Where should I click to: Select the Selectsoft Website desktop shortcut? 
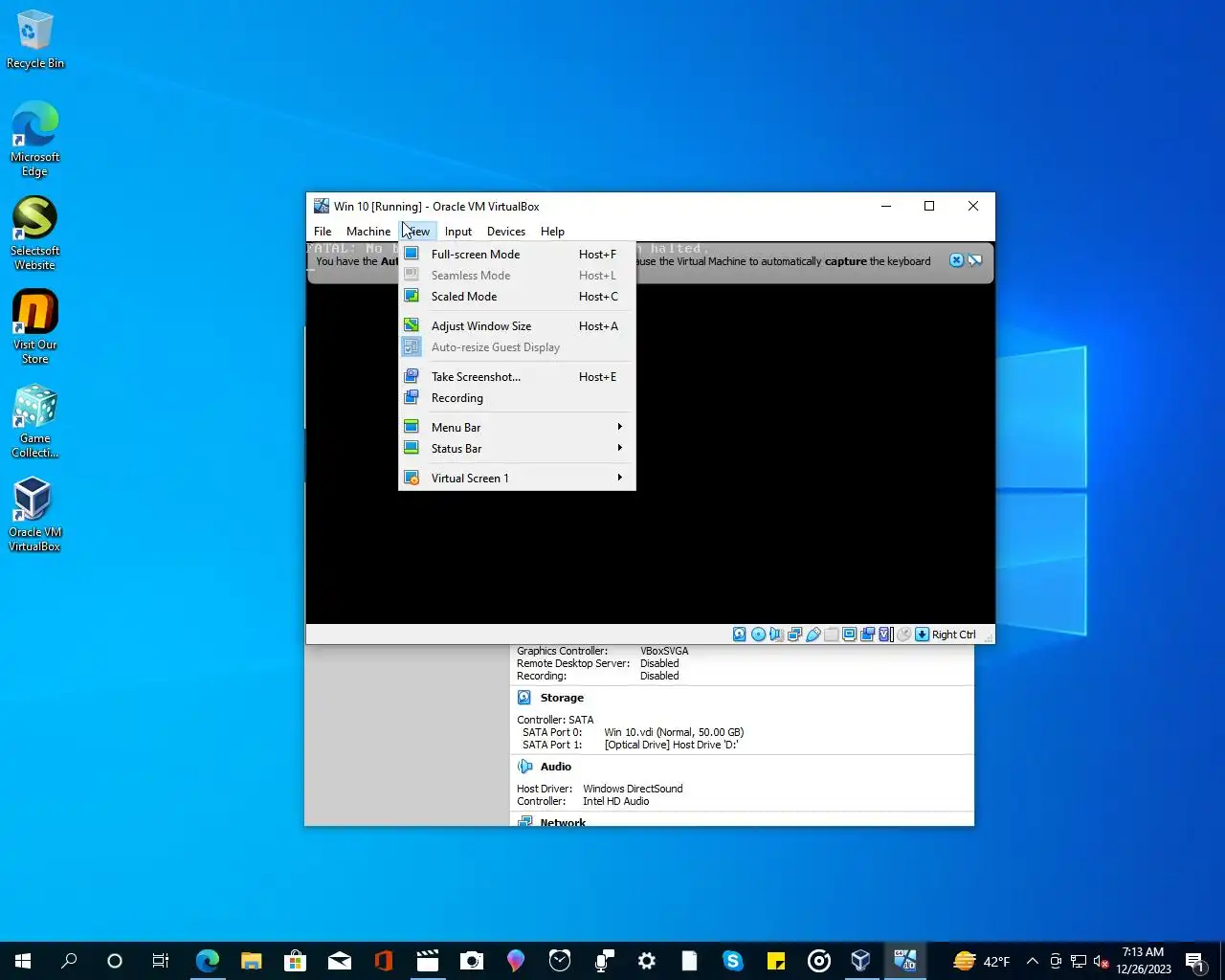[x=34, y=234]
